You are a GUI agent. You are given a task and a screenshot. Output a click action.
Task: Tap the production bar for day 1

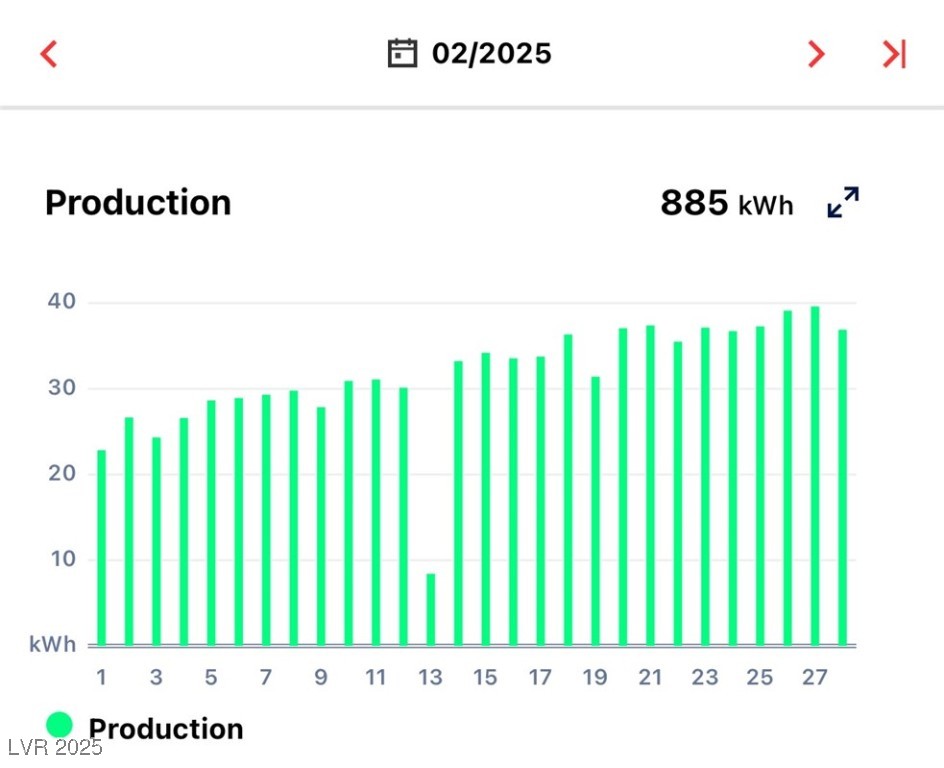pos(101,547)
